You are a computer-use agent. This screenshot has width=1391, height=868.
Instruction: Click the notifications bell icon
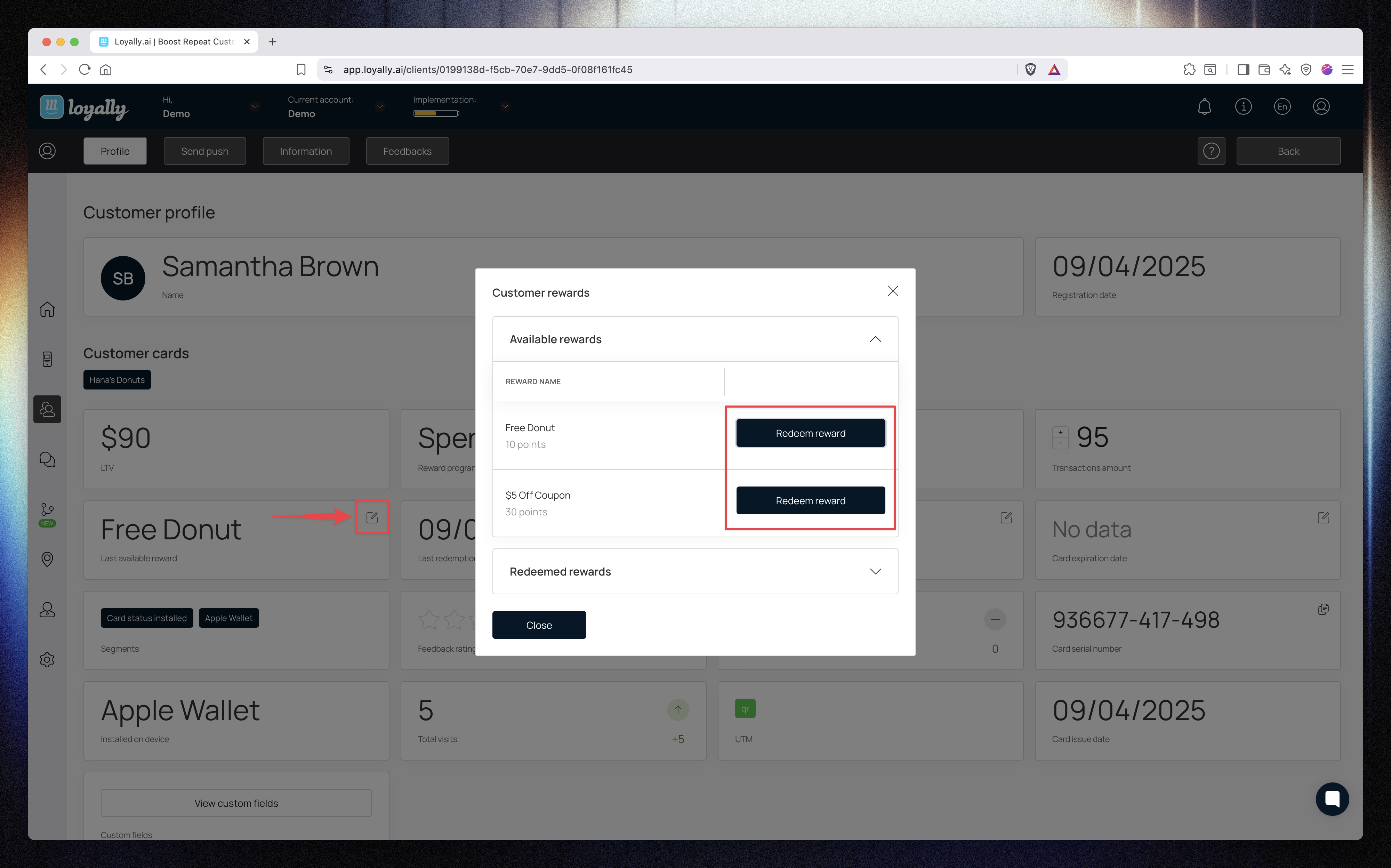tap(1204, 107)
